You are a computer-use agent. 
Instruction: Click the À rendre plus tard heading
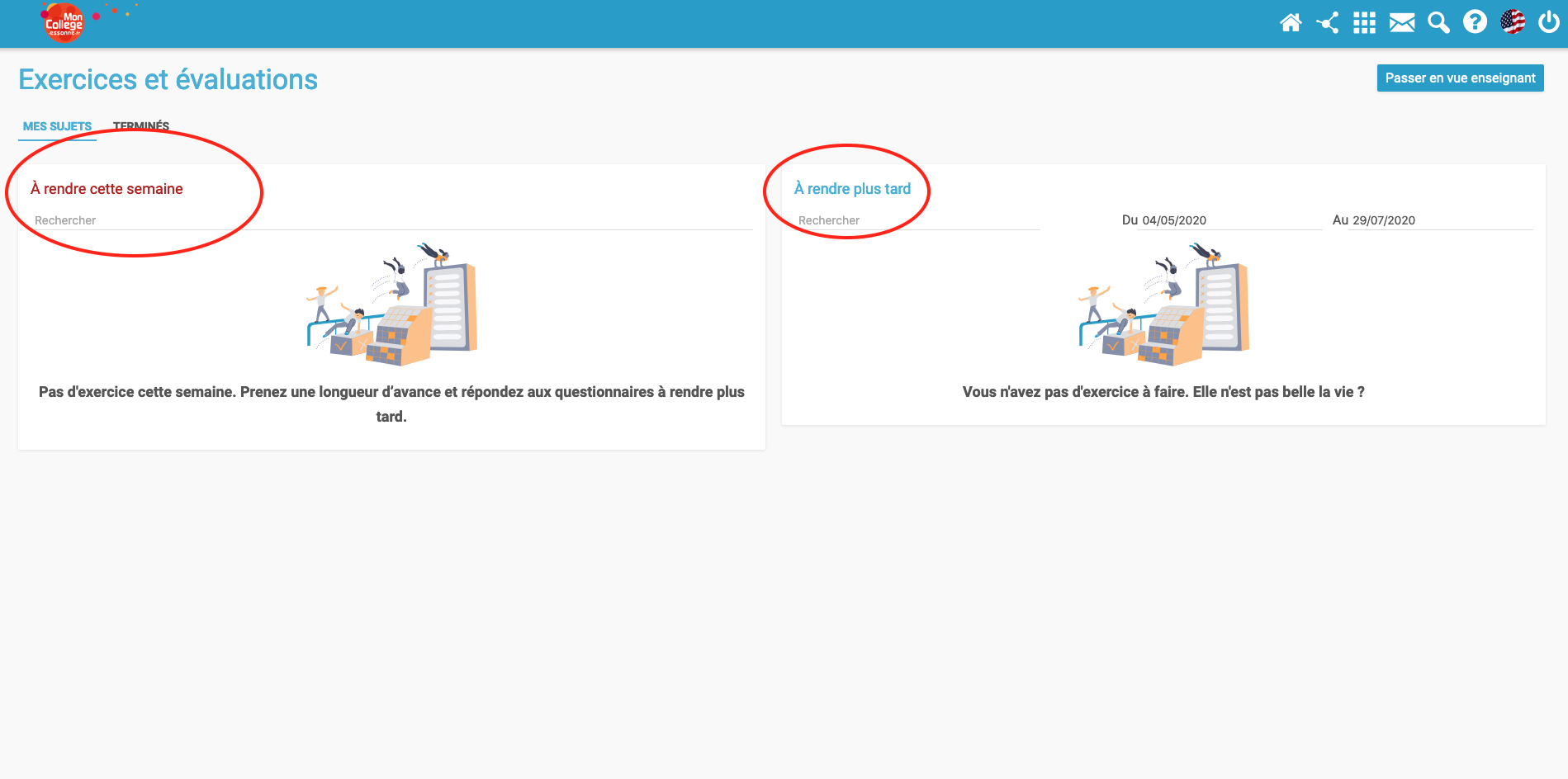click(852, 189)
